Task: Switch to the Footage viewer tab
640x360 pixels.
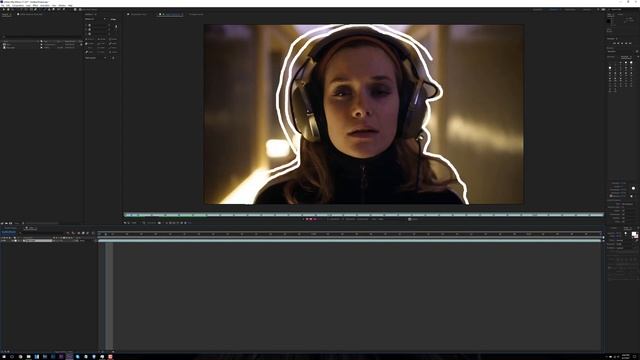Action: point(196,14)
